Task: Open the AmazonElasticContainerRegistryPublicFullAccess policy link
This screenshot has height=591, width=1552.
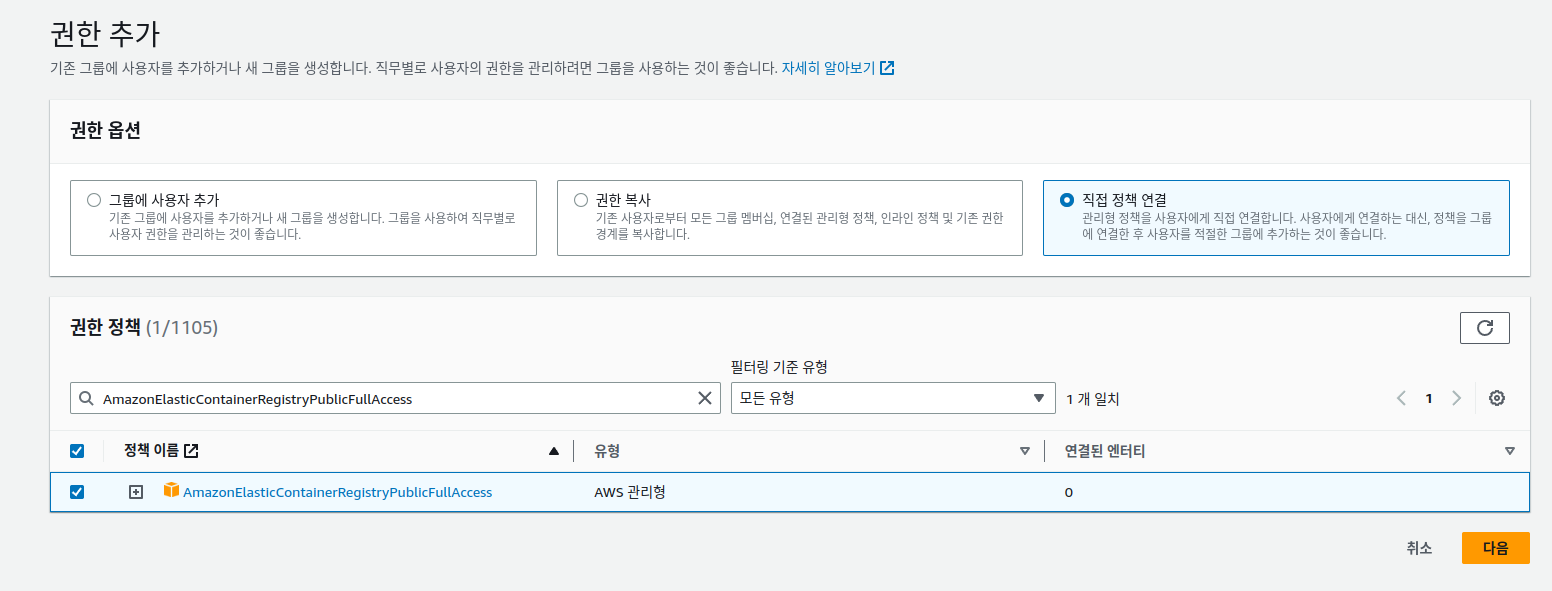Action: [x=338, y=492]
